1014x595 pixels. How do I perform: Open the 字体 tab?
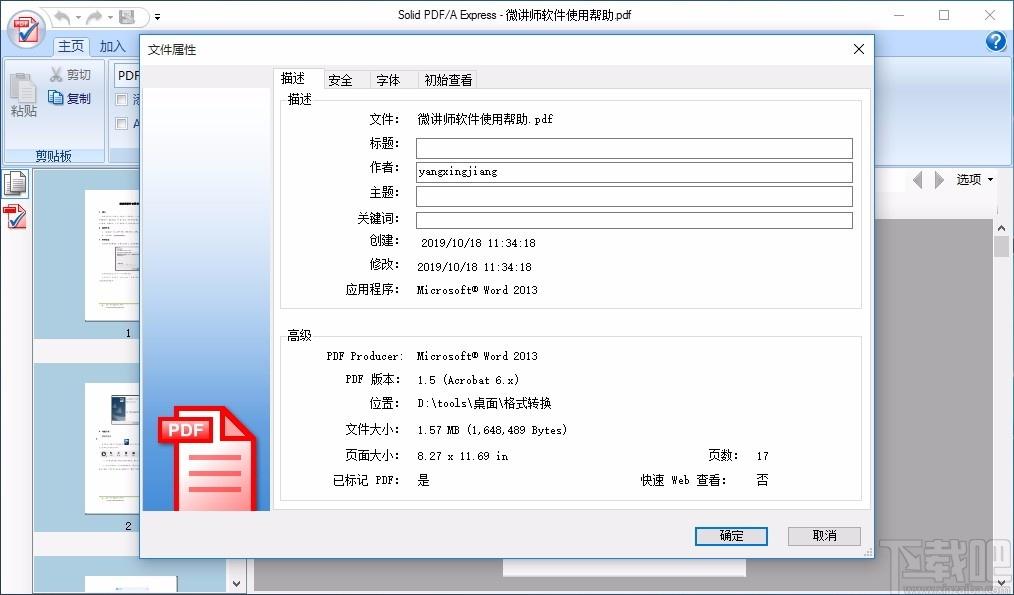coord(393,80)
